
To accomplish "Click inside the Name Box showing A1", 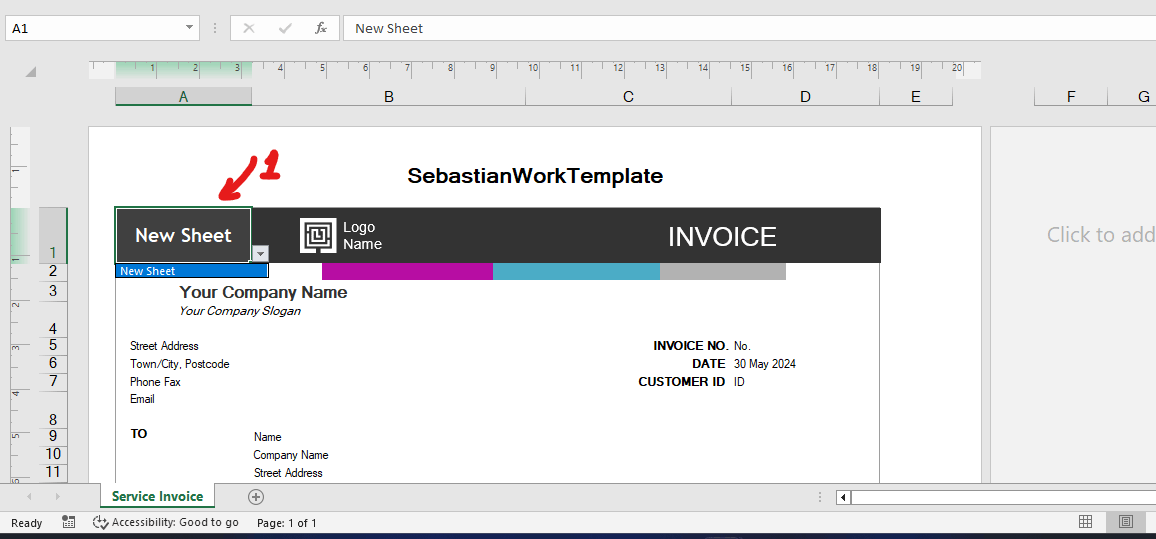I will coord(94,28).
